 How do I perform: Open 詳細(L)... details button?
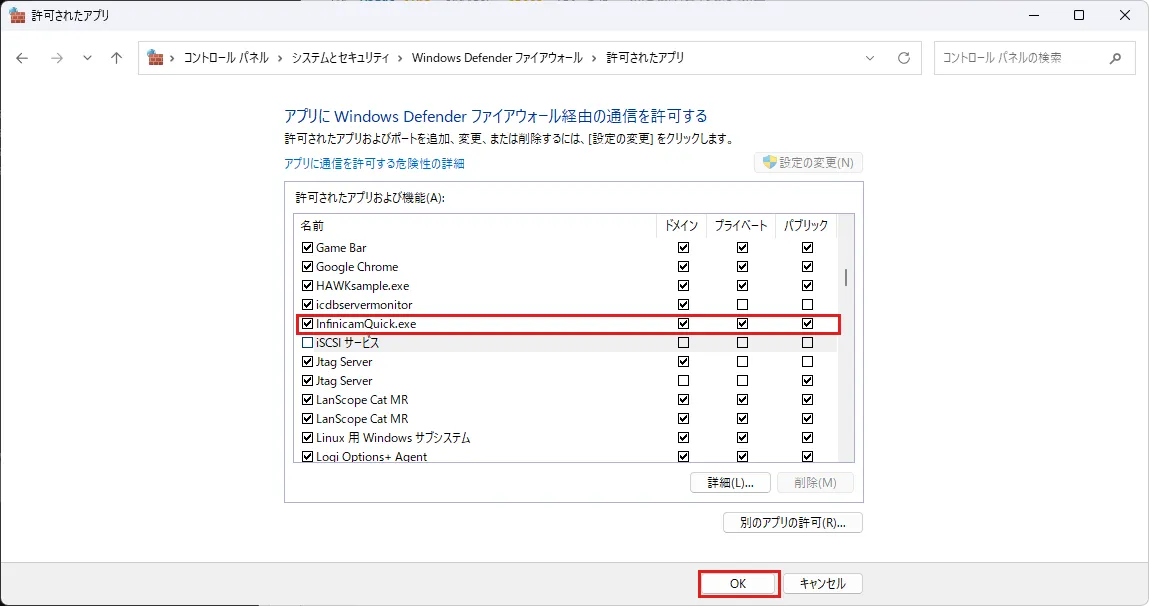tap(731, 483)
